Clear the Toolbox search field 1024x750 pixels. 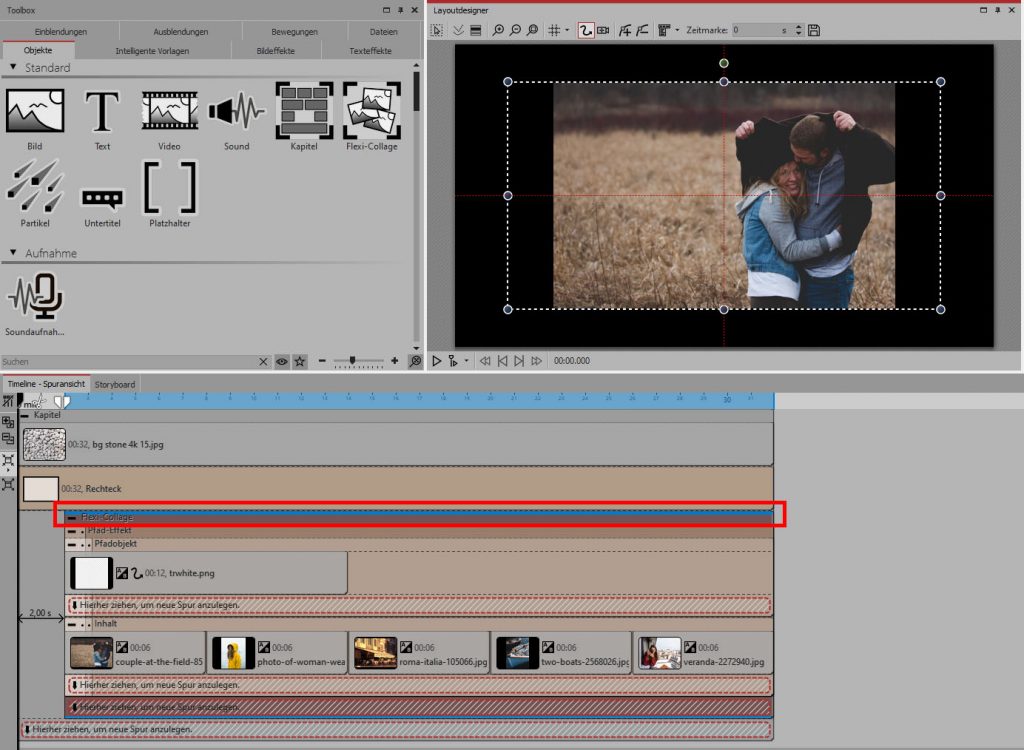[x=264, y=361]
